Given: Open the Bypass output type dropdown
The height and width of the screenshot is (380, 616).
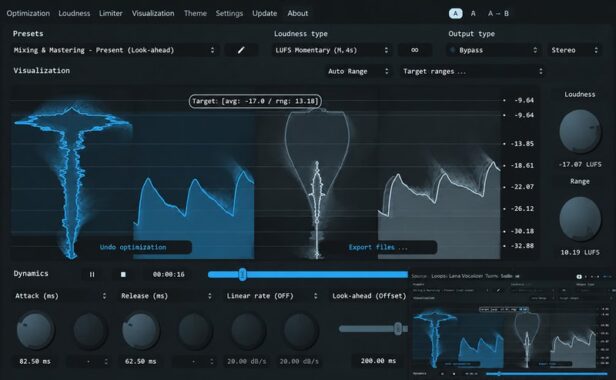Looking at the screenshot, I should coord(494,50).
